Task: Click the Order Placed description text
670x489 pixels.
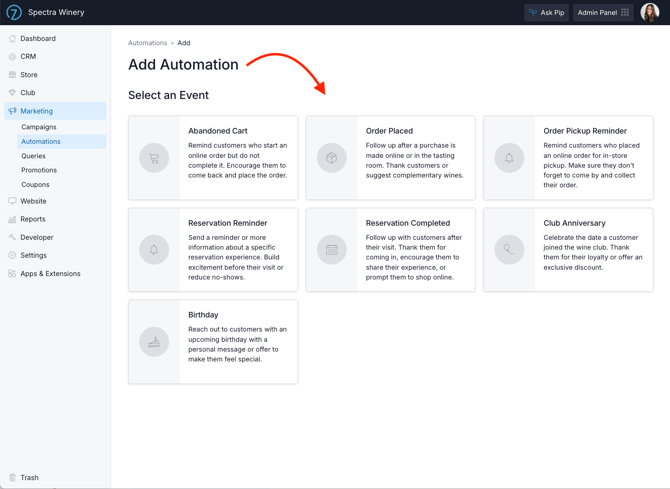Action: coord(414,160)
